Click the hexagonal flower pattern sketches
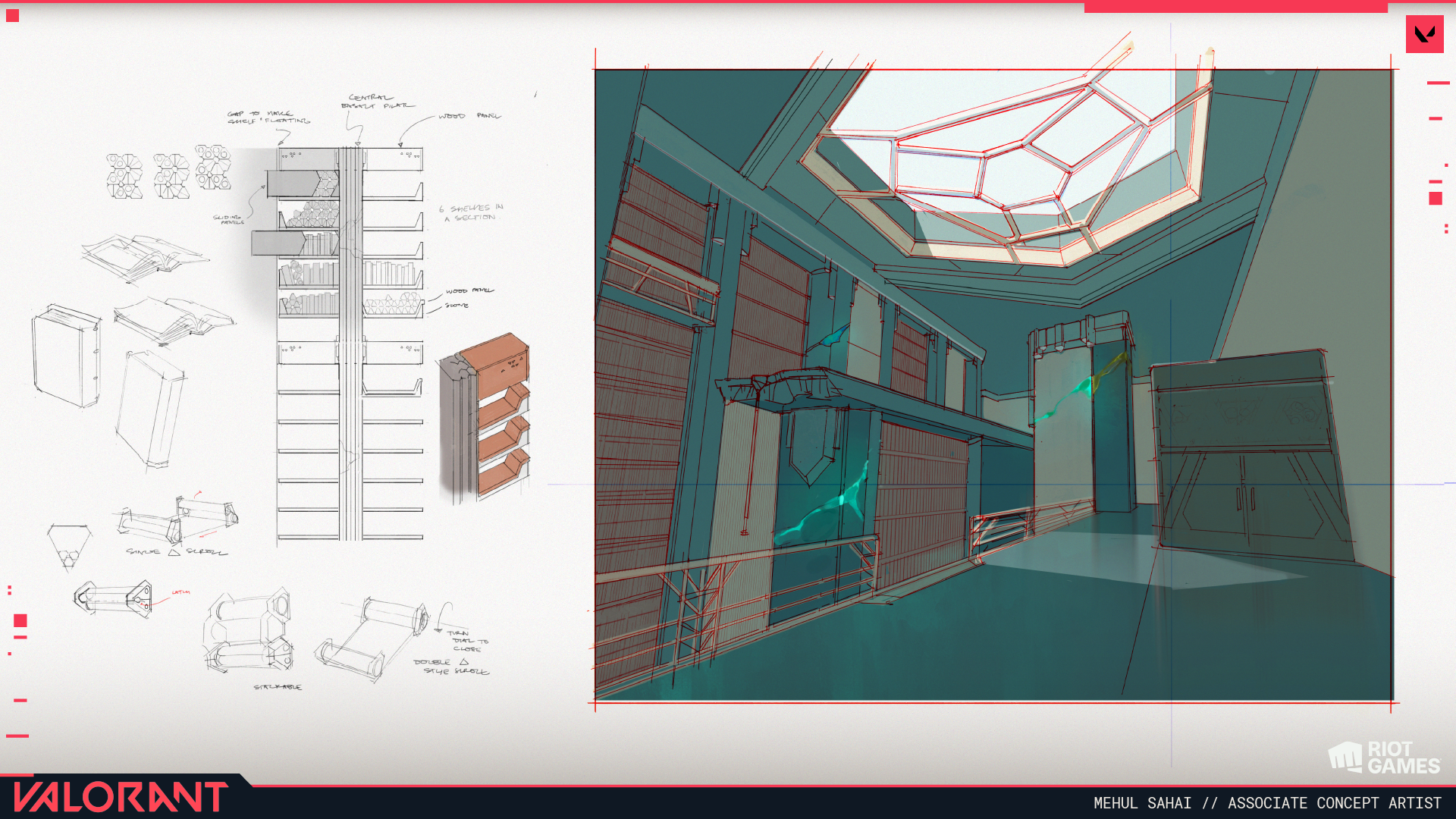 (x=168, y=172)
